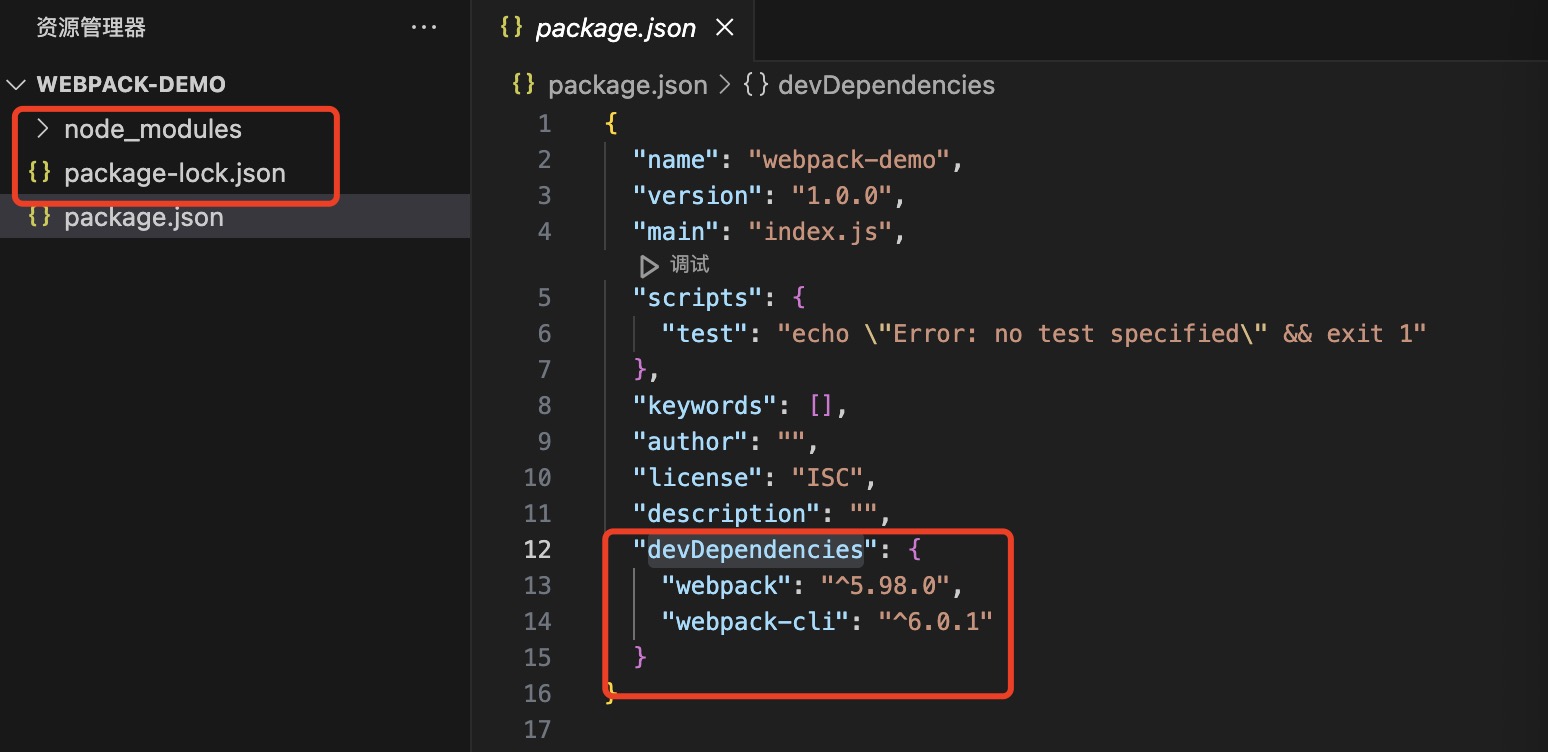1548x752 pixels.
Task: Click the "webpack" key on line 13
Action: pyautogui.click(x=726, y=585)
